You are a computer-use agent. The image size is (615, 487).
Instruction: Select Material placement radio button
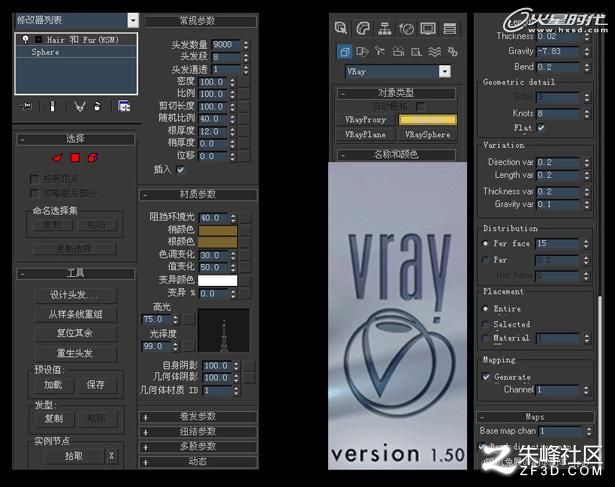pos(485,338)
